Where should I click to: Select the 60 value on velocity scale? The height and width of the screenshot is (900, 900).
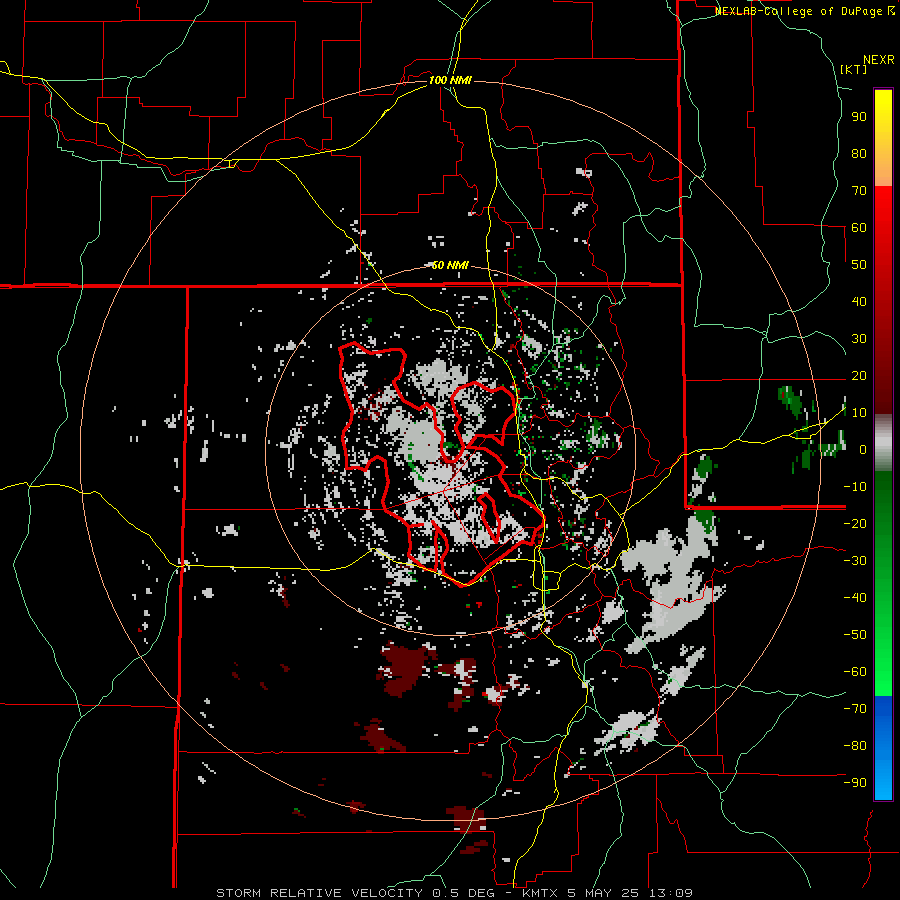coord(859,228)
